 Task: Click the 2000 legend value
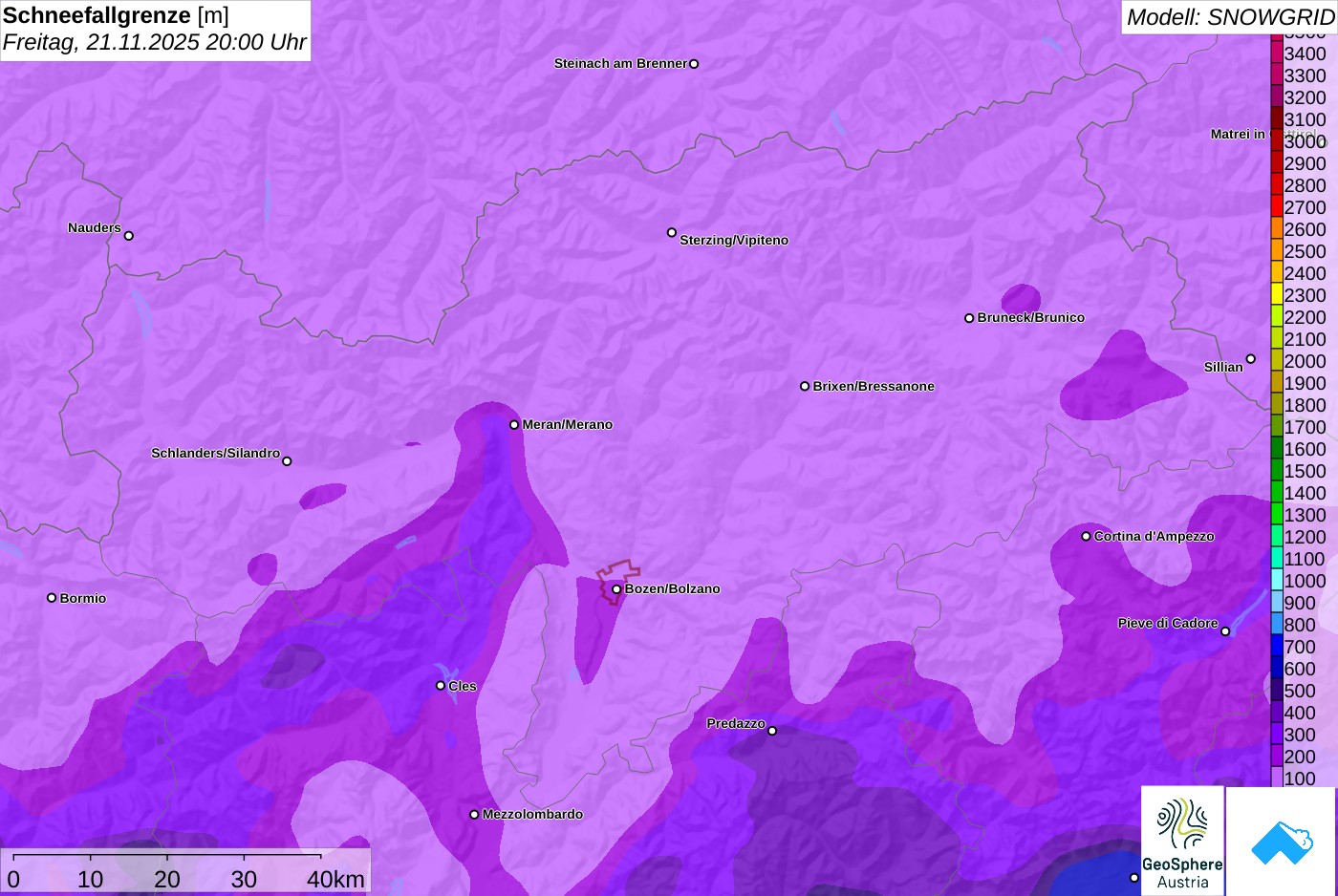[1306, 361]
